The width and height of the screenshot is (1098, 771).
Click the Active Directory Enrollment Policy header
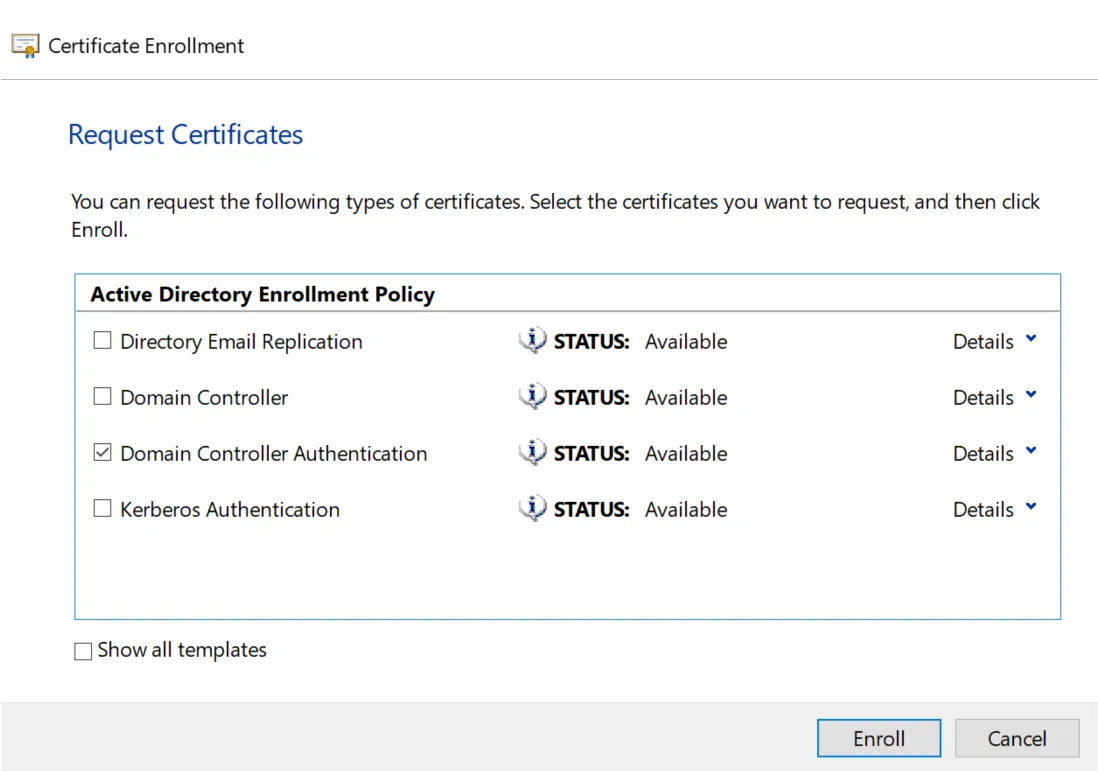tap(263, 294)
